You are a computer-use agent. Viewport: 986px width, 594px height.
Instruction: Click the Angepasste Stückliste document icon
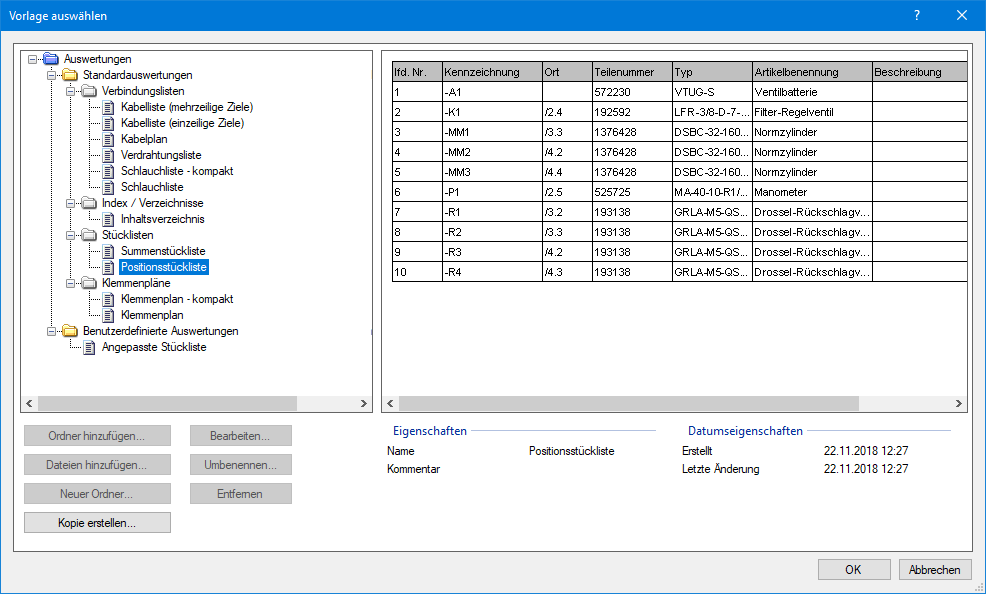click(90, 347)
